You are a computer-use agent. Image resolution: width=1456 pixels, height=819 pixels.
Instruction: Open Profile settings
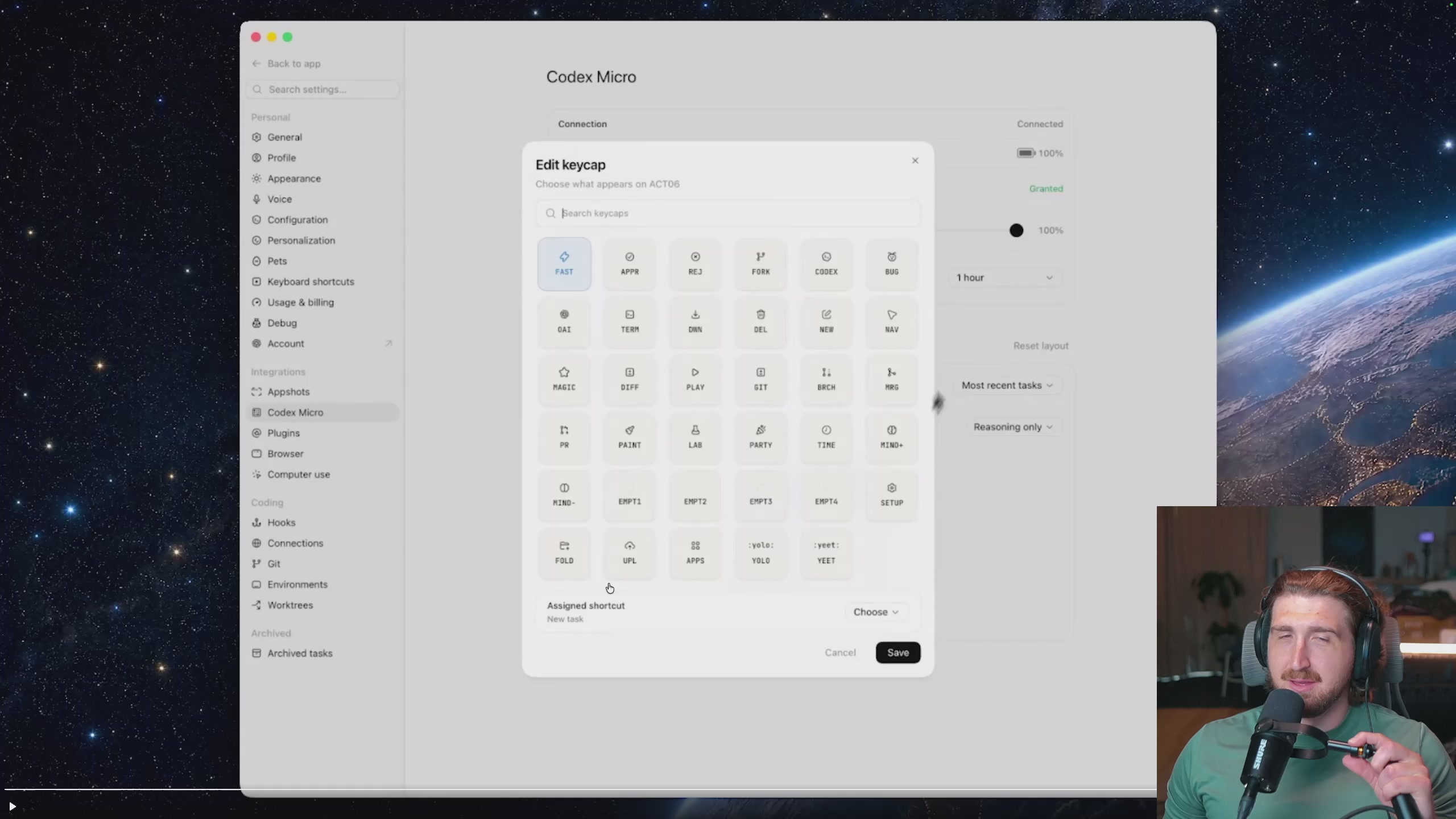pos(323,158)
